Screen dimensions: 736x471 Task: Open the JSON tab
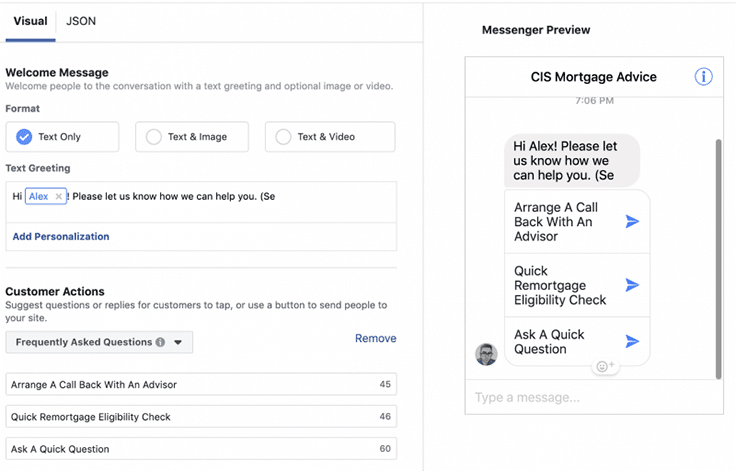pyautogui.click(x=81, y=21)
